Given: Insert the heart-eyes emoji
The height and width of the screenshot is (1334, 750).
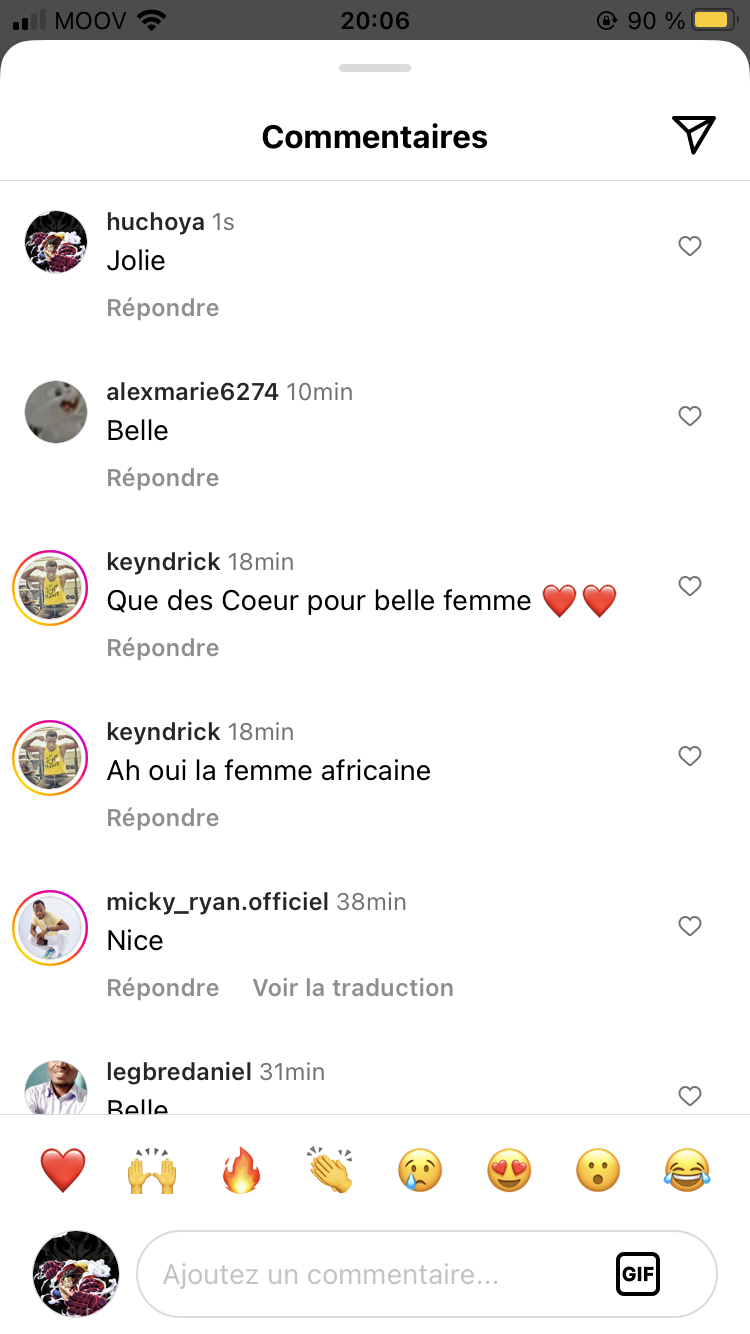Looking at the screenshot, I should [x=509, y=1169].
